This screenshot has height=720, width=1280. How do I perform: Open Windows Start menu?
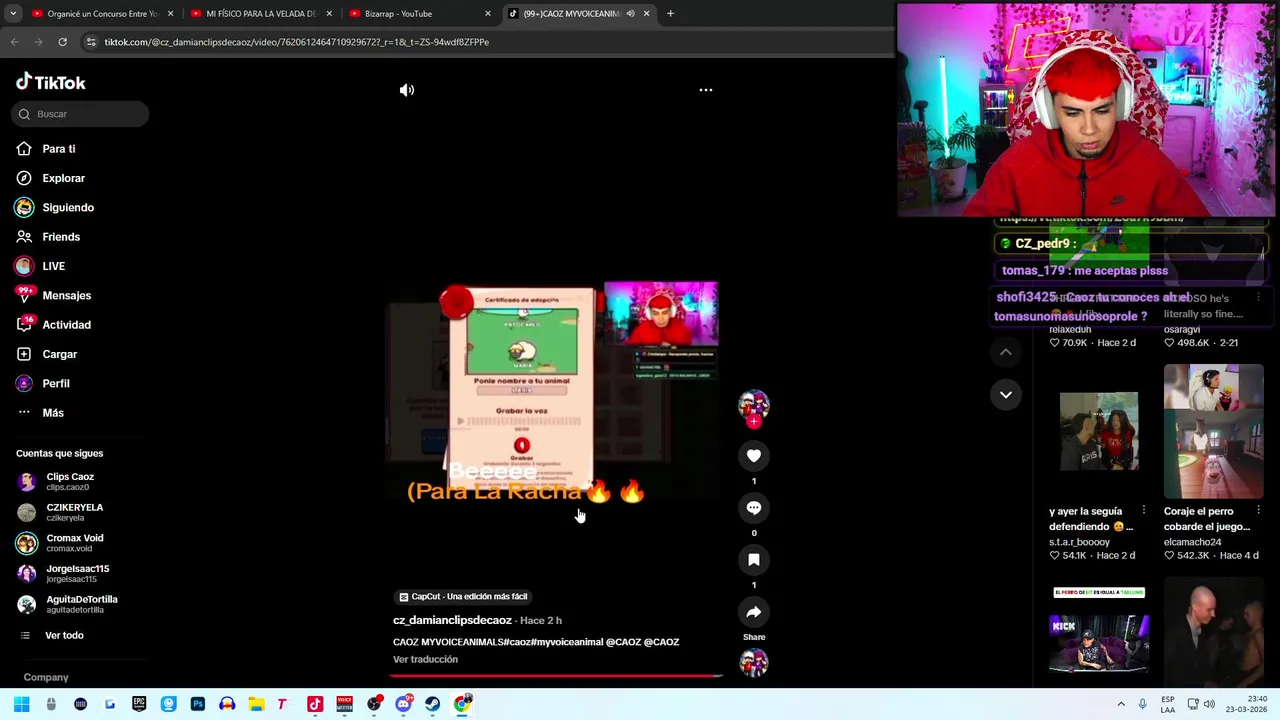(x=21, y=704)
